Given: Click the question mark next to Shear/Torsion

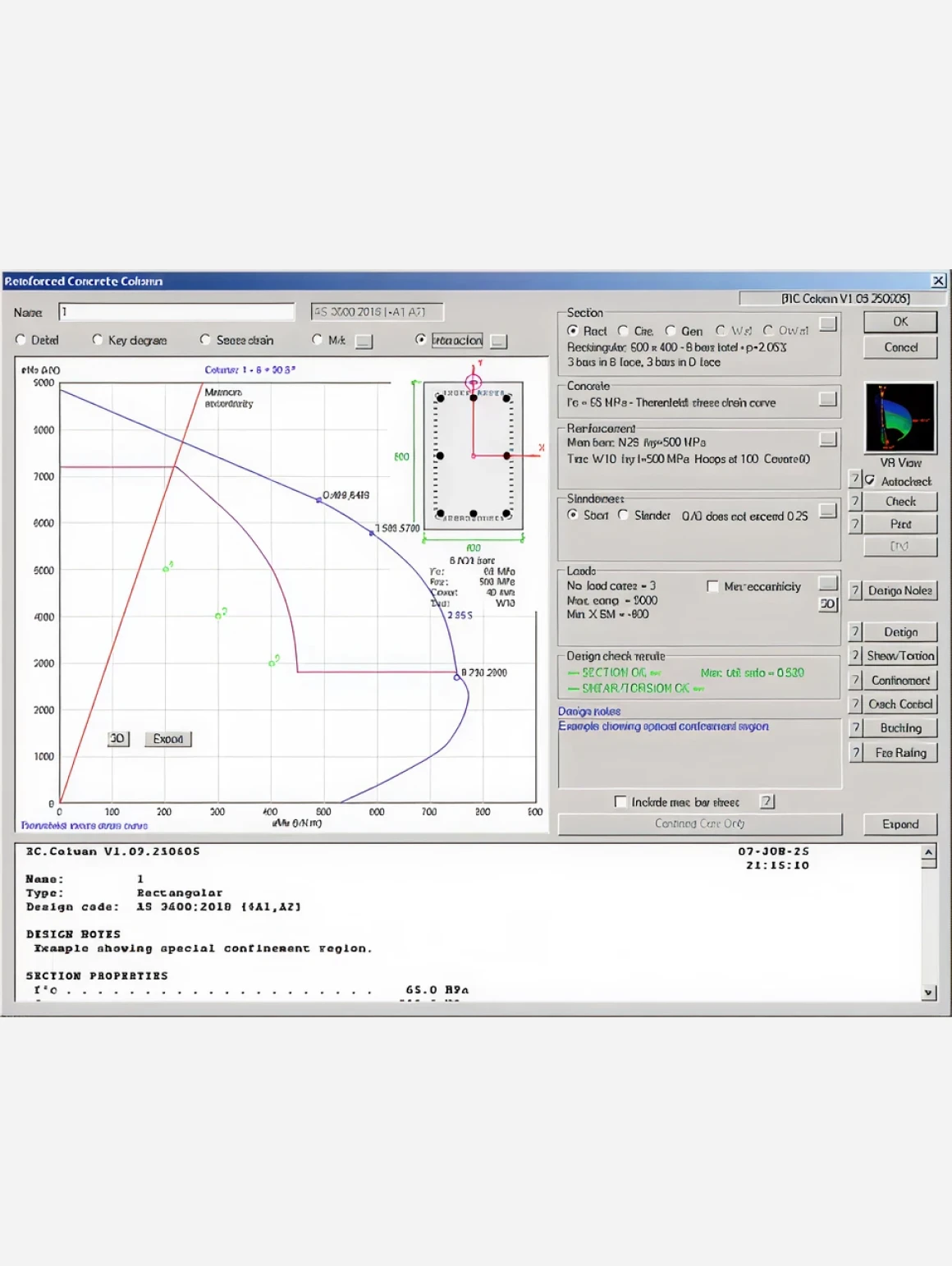Looking at the screenshot, I should (855, 655).
